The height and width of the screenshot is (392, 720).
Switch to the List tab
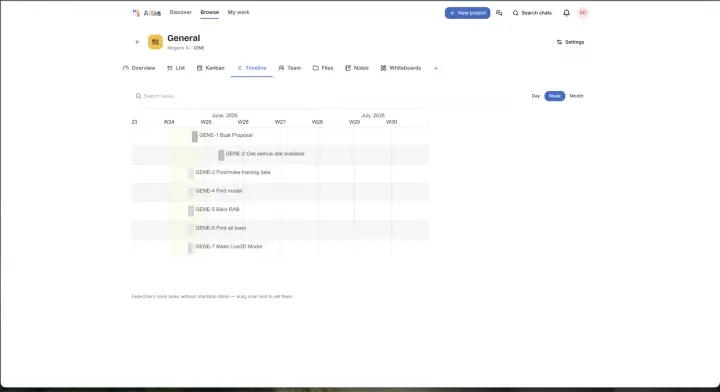pos(176,68)
